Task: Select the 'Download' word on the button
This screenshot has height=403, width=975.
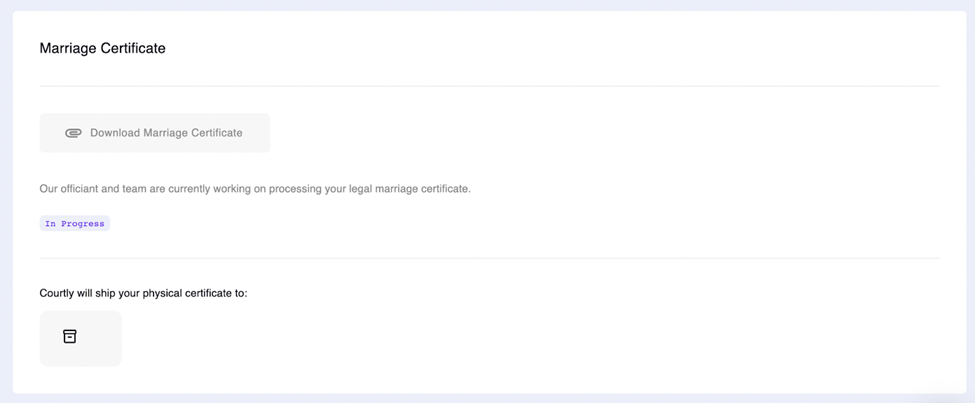Action: tap(115, 133)
